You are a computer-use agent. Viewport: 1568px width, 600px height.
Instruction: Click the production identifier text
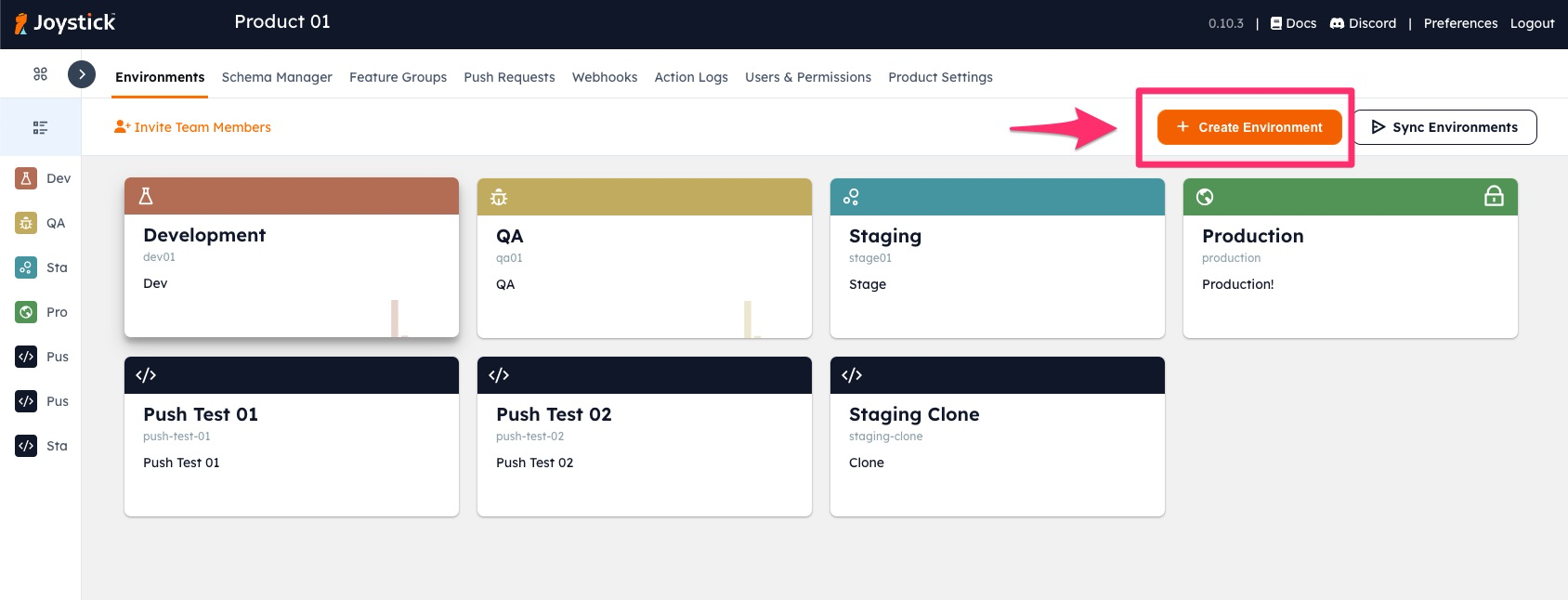(x=1232, y=258)
